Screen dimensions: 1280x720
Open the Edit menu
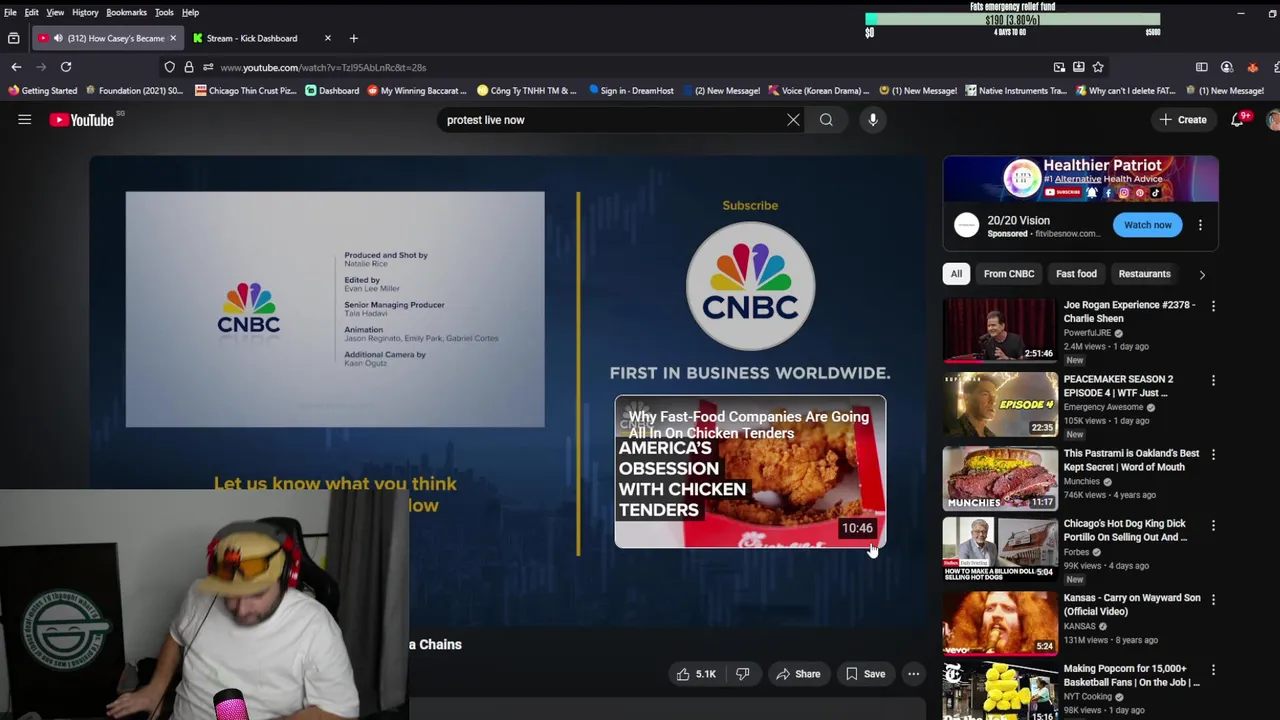click(32, 12)
